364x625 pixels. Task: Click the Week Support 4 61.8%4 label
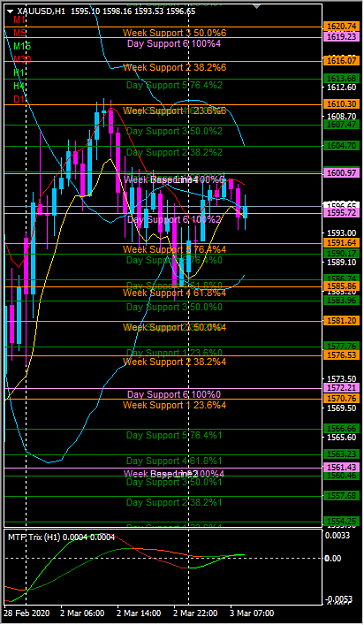175,293
